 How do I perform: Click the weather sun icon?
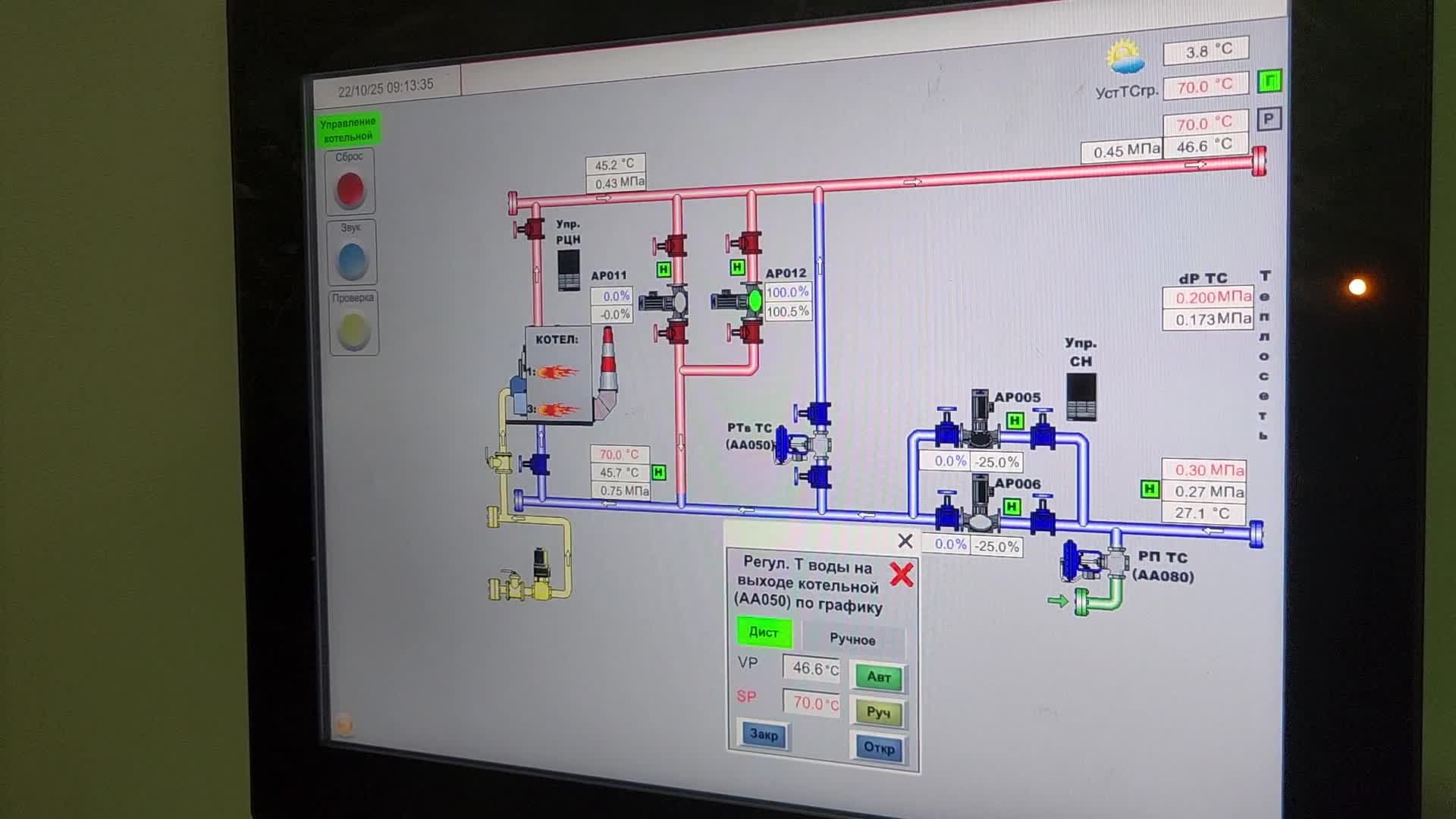[1125, 57]
